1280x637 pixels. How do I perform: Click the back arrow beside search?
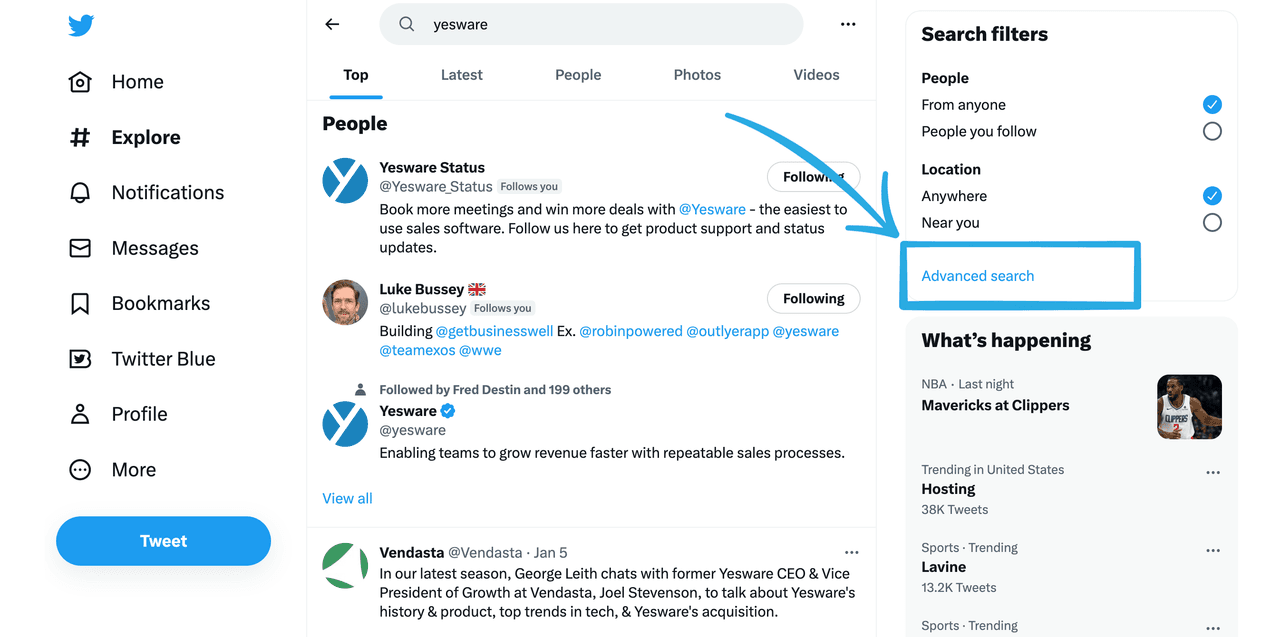pyautogui.click(x=333, y=25)
